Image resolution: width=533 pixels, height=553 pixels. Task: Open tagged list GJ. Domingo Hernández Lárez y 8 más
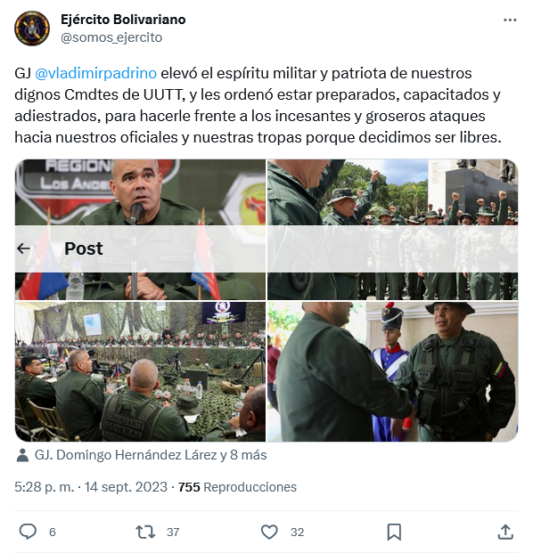(x=151, y=455)
